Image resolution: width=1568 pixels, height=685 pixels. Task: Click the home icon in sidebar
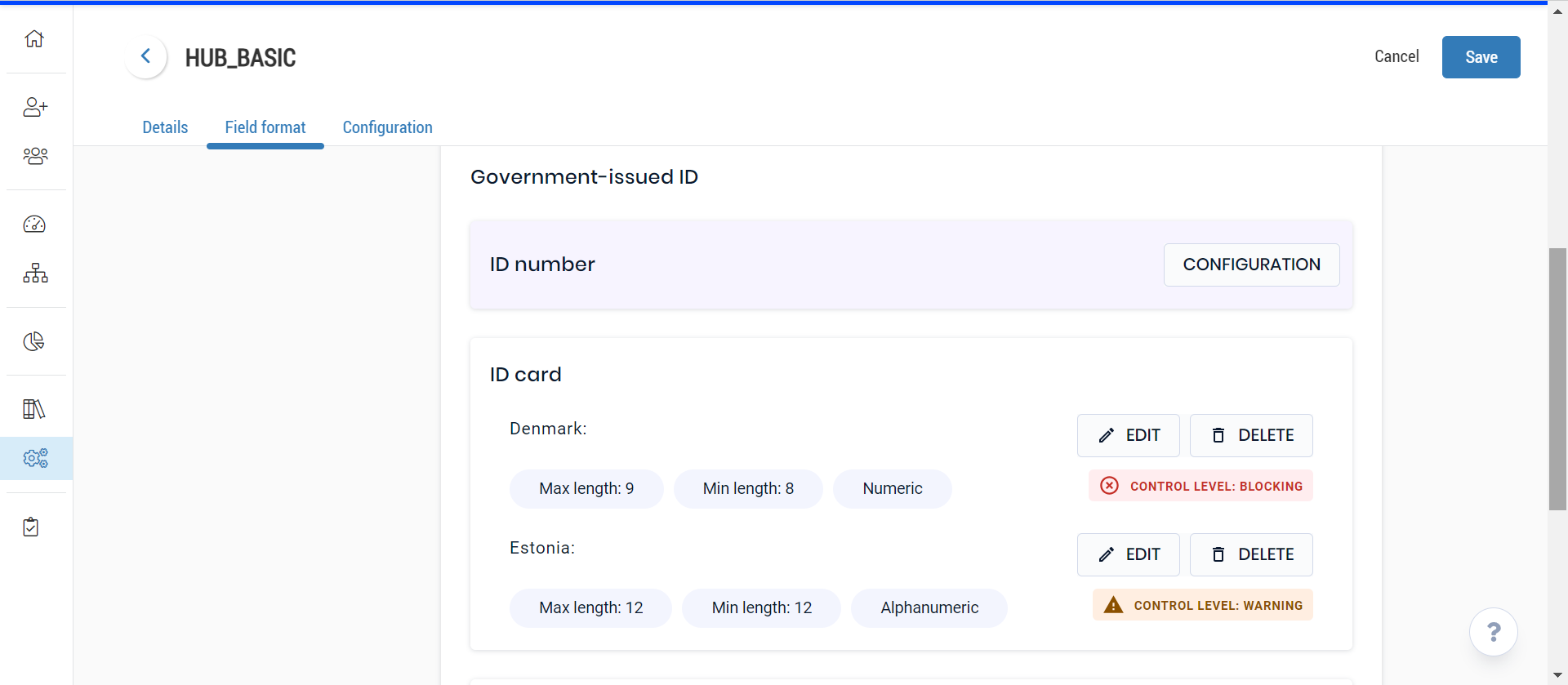click(x=34, y=38)
